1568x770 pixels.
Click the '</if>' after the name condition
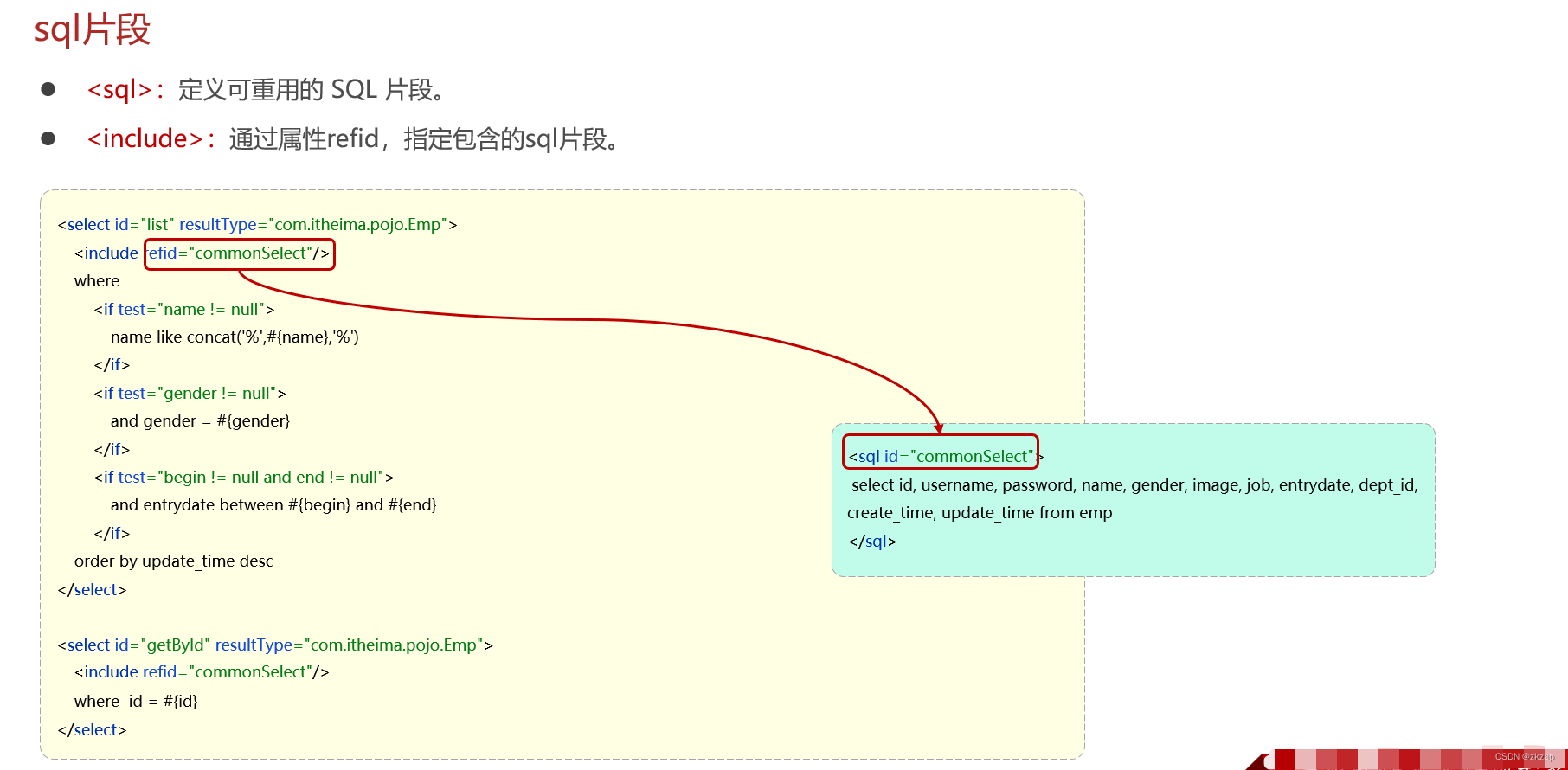pos(112,365)
